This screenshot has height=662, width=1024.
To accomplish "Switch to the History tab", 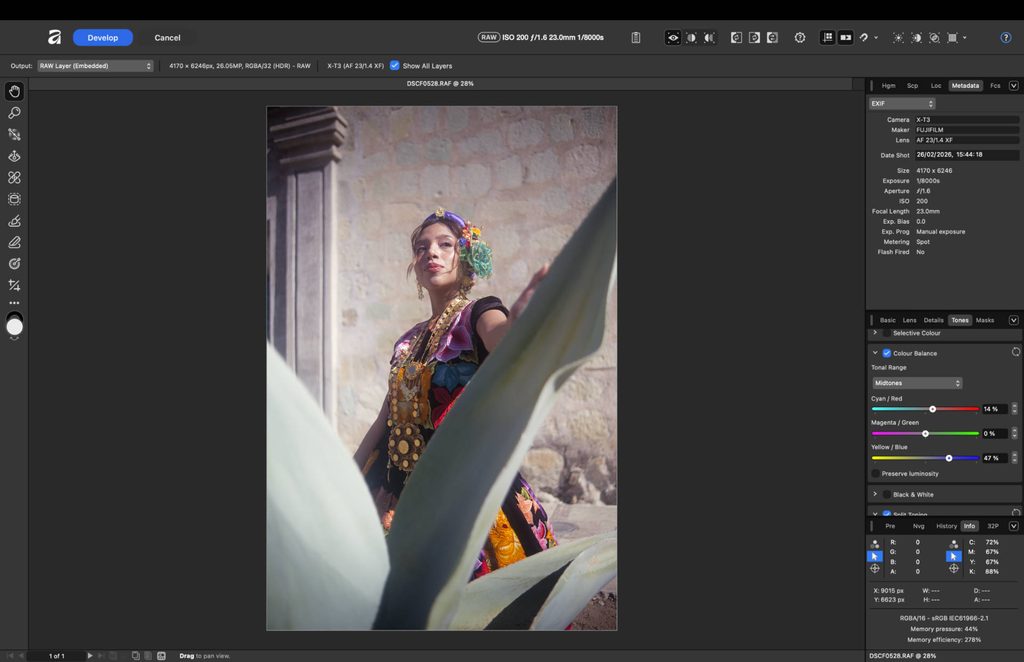I will (946, 526).
